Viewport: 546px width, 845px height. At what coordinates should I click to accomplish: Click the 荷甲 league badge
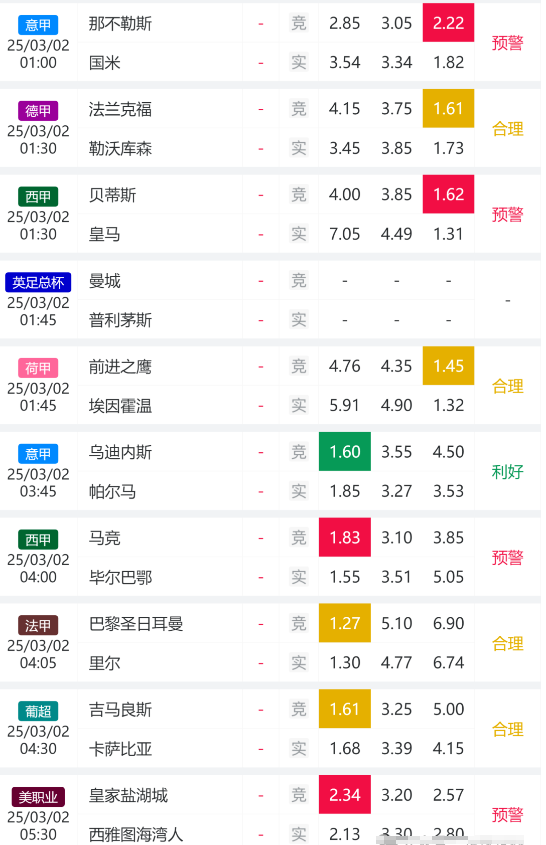pyautogui.click(x=38, y=368)
